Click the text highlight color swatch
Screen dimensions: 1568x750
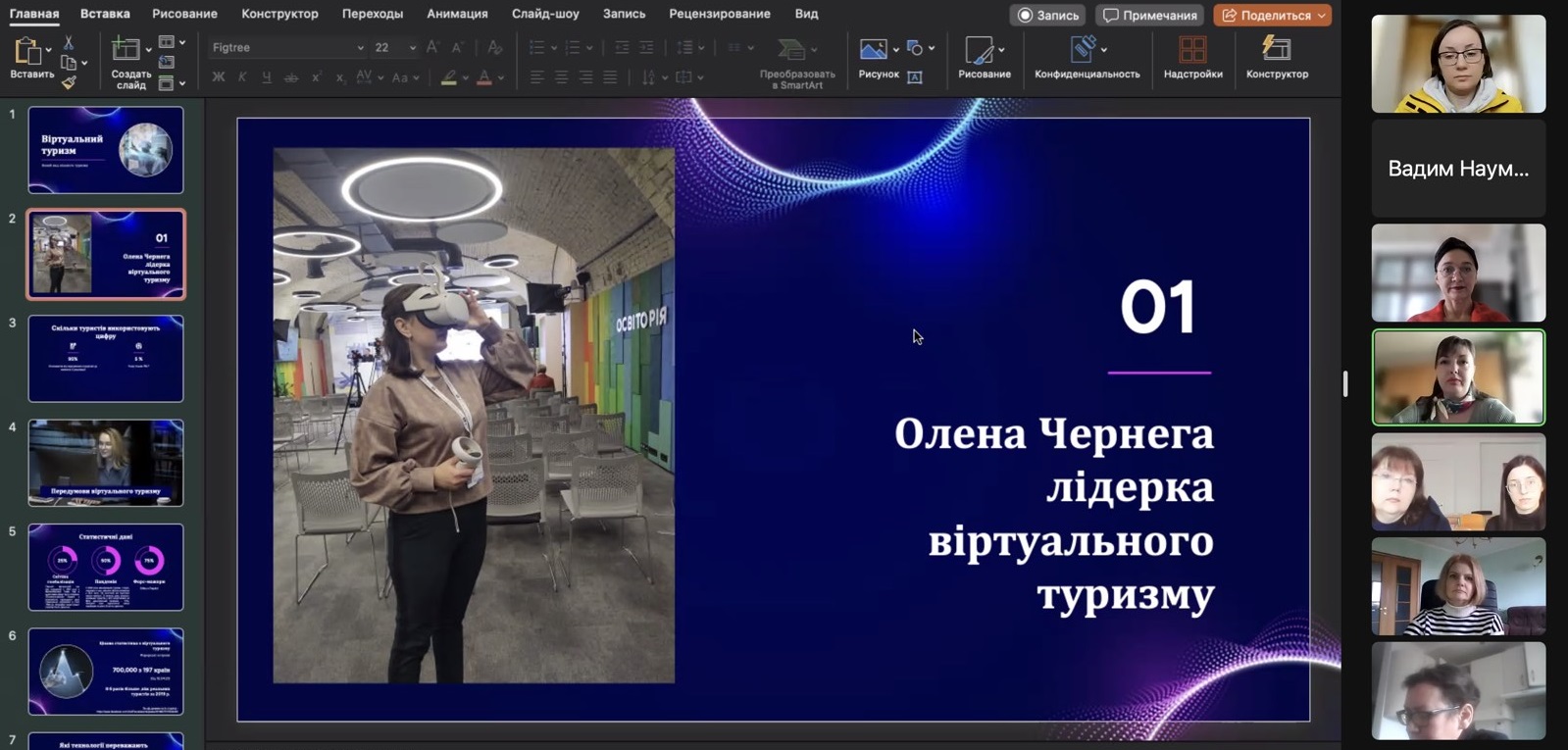click(448, 77)
